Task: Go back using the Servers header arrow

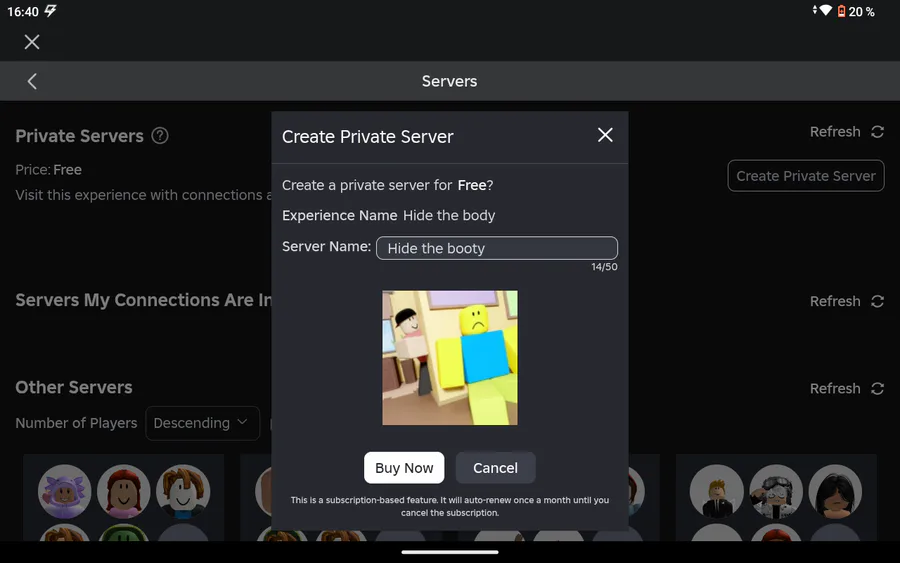Action: click(32, 81)
